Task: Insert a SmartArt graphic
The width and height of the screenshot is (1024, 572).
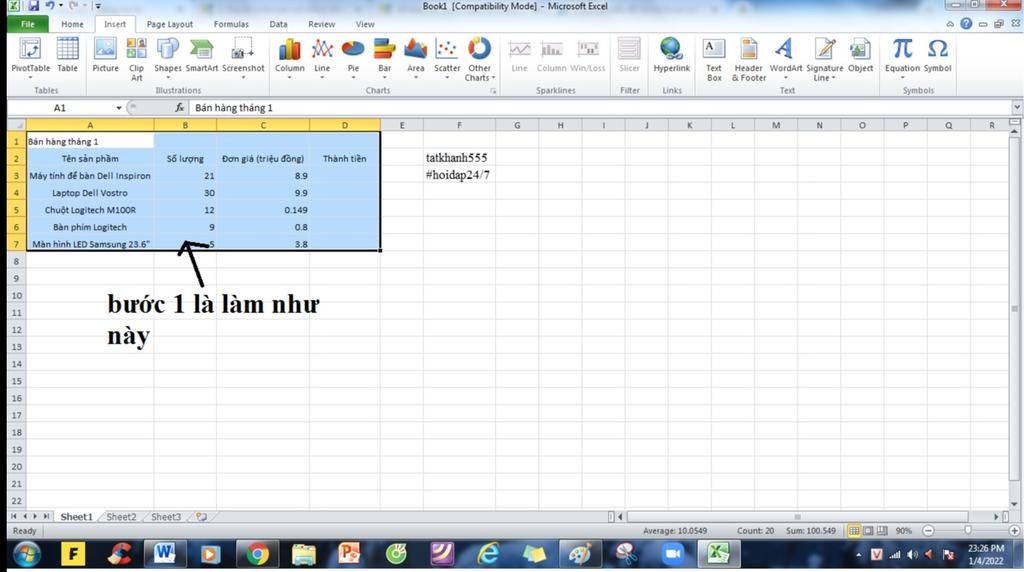Action: (202, 55)
